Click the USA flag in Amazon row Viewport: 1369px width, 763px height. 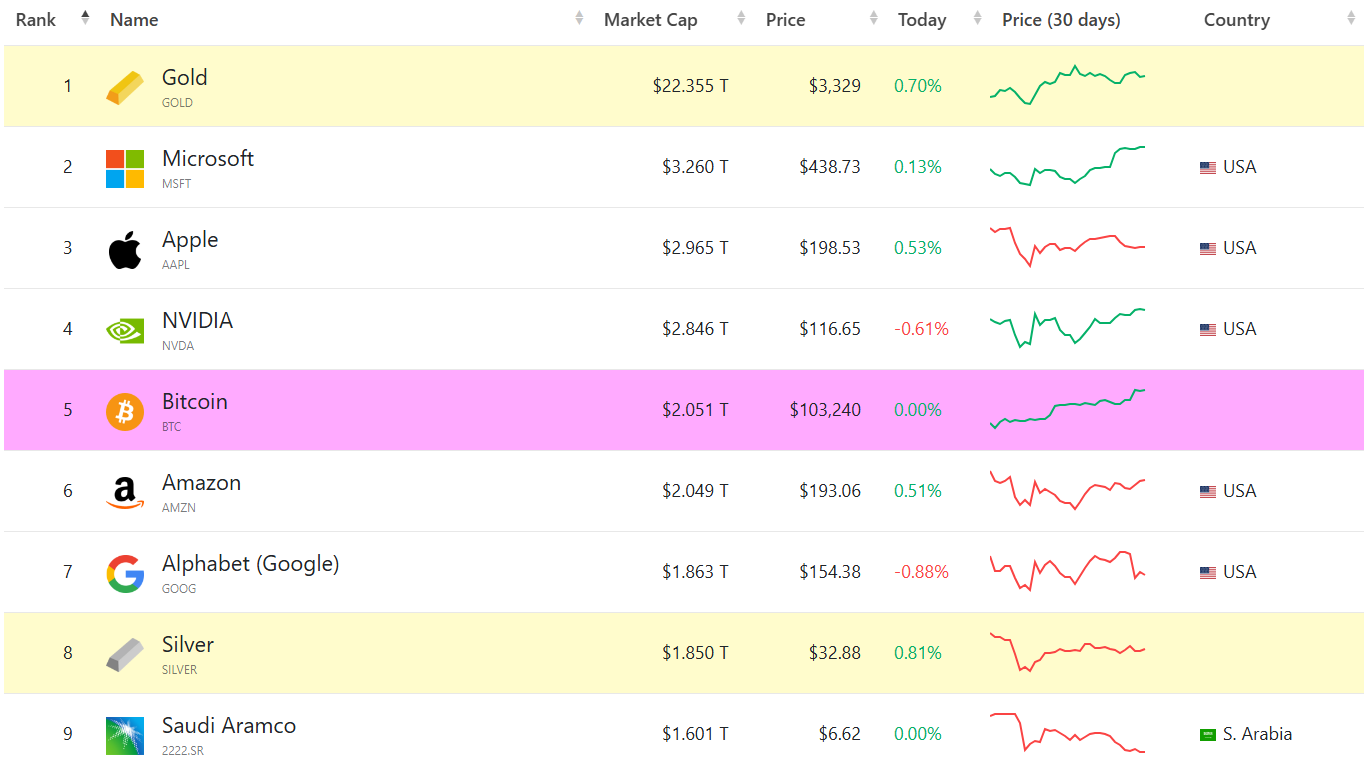pos(1208,492)
